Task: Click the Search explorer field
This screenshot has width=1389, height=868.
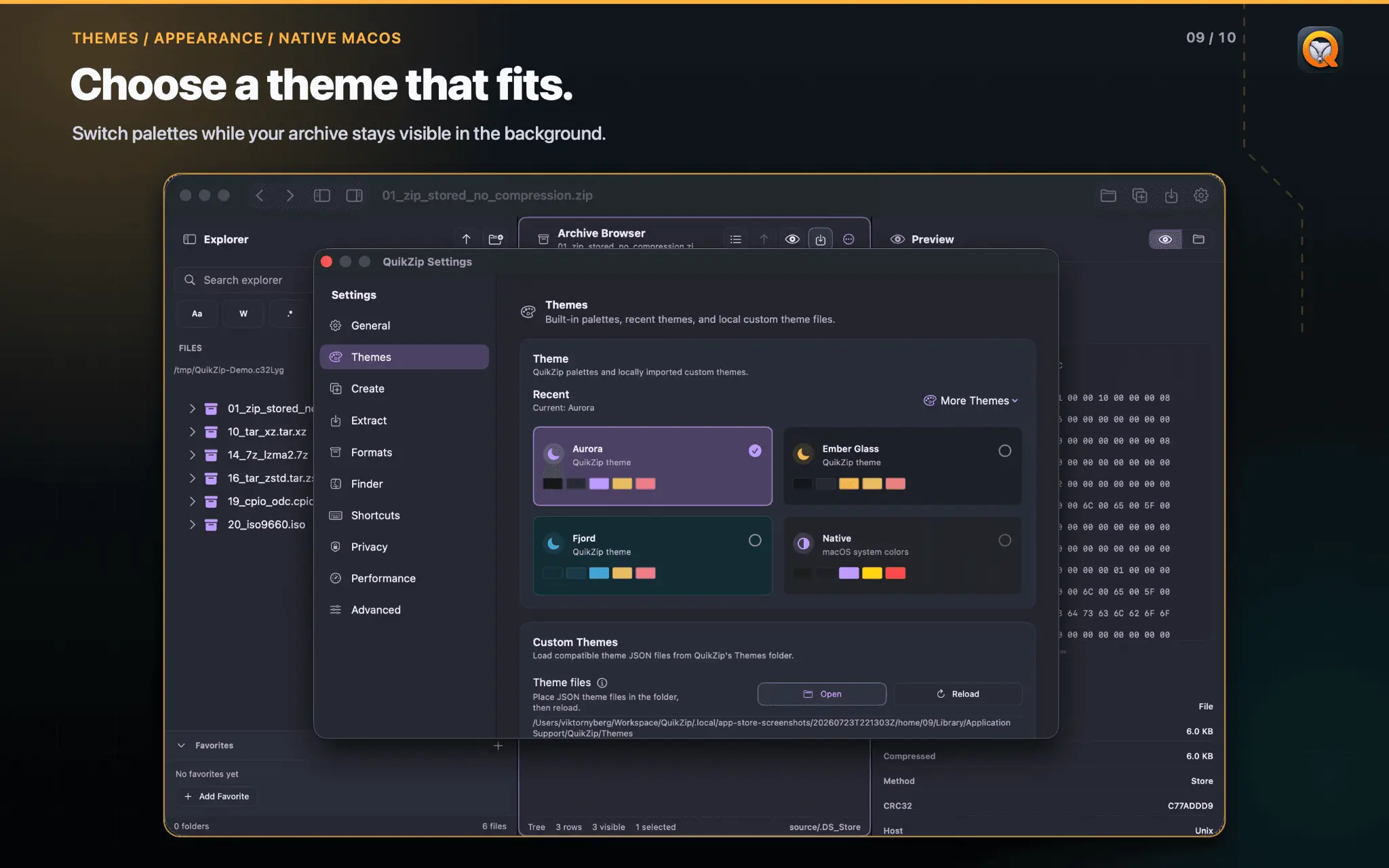Action: 244,280
